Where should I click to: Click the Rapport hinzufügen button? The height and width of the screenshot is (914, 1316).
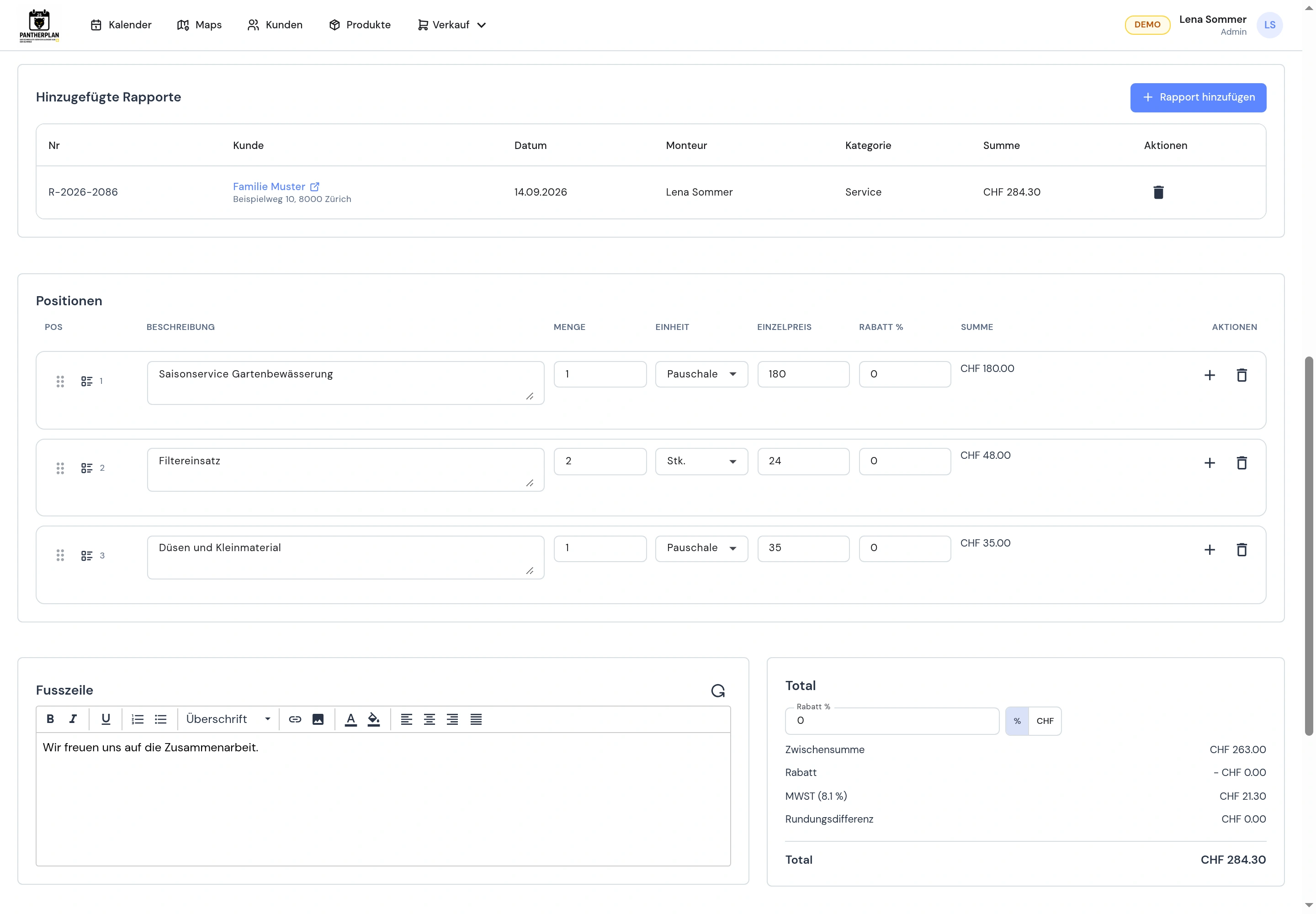pos(1198,97)
